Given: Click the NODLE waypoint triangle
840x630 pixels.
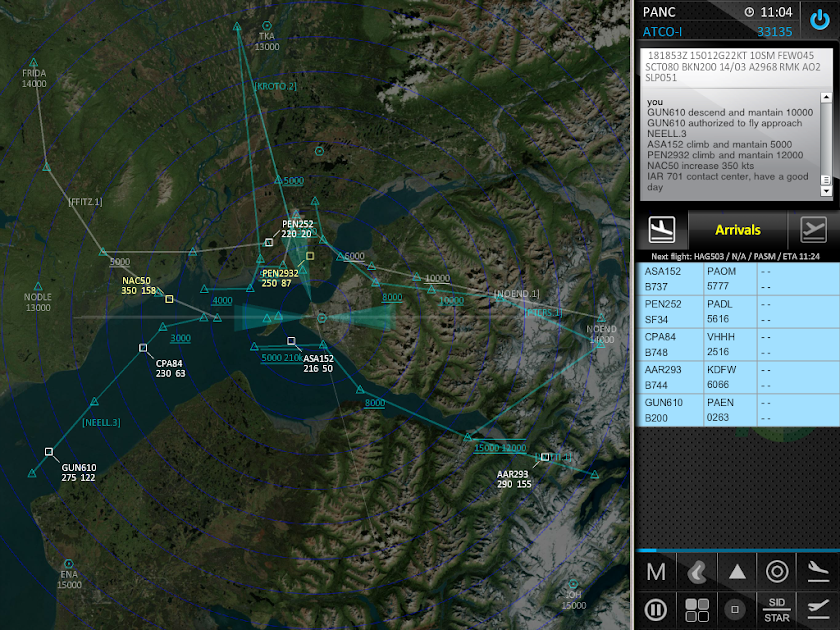Looking at the screenshot, I should tap(38, 287).
